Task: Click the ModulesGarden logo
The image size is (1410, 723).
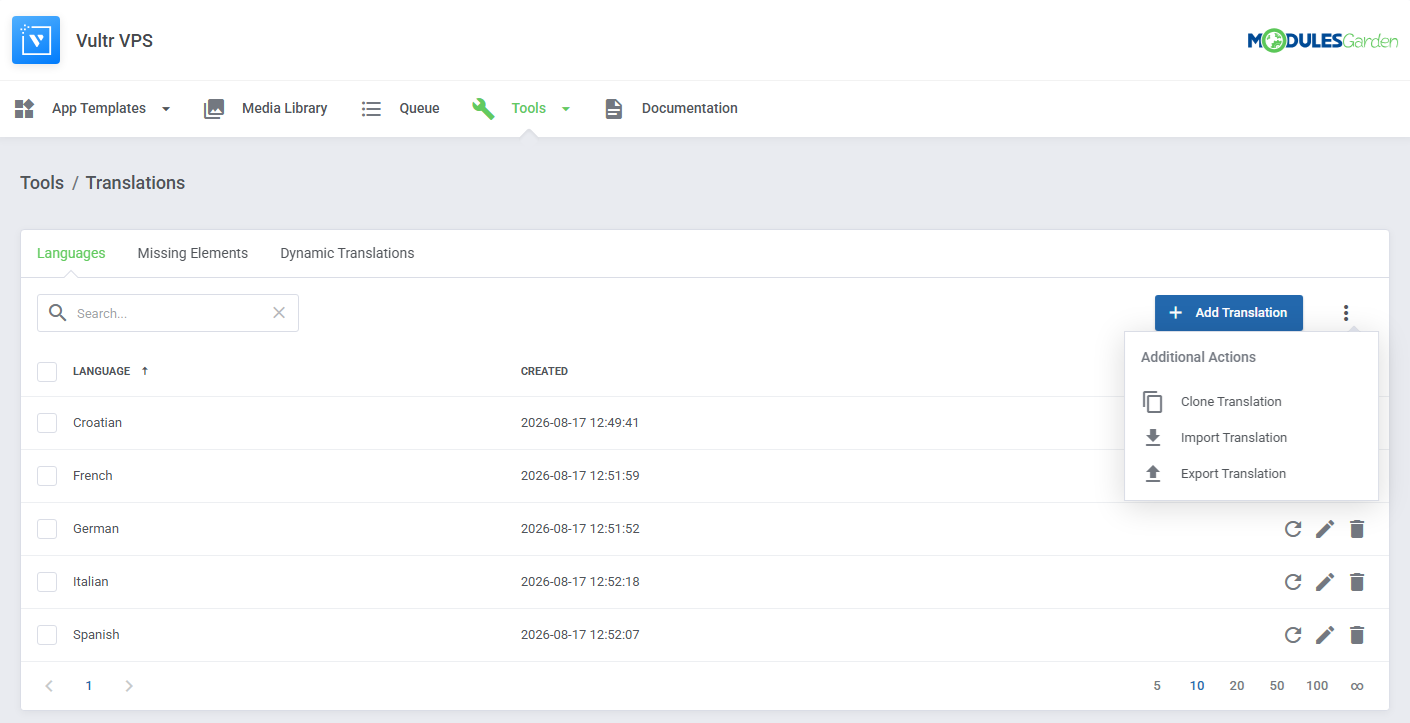Action: [1322, 40]
